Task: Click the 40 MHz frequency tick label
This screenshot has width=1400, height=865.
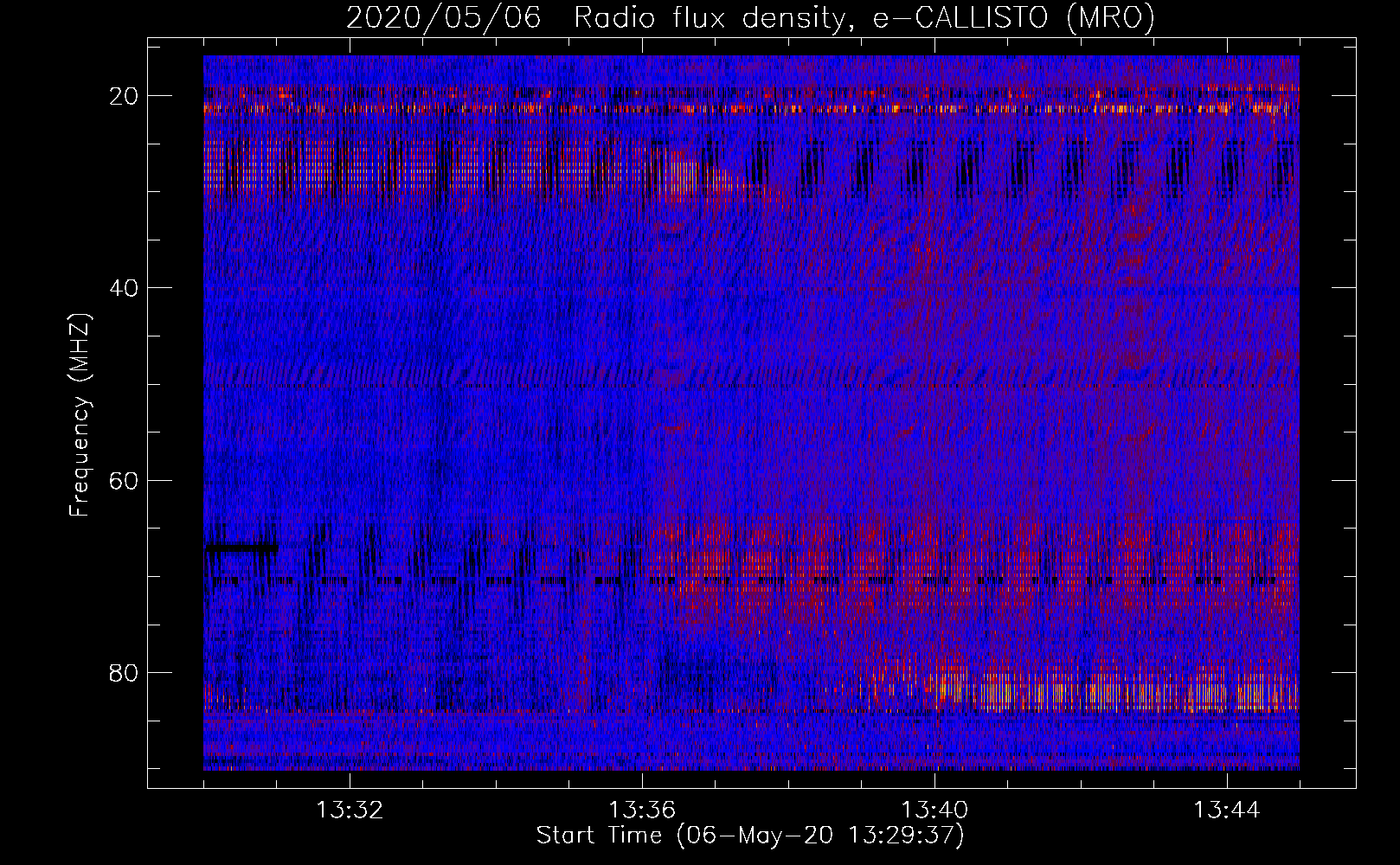Action: pyautogui.click(x=125, y=287)
